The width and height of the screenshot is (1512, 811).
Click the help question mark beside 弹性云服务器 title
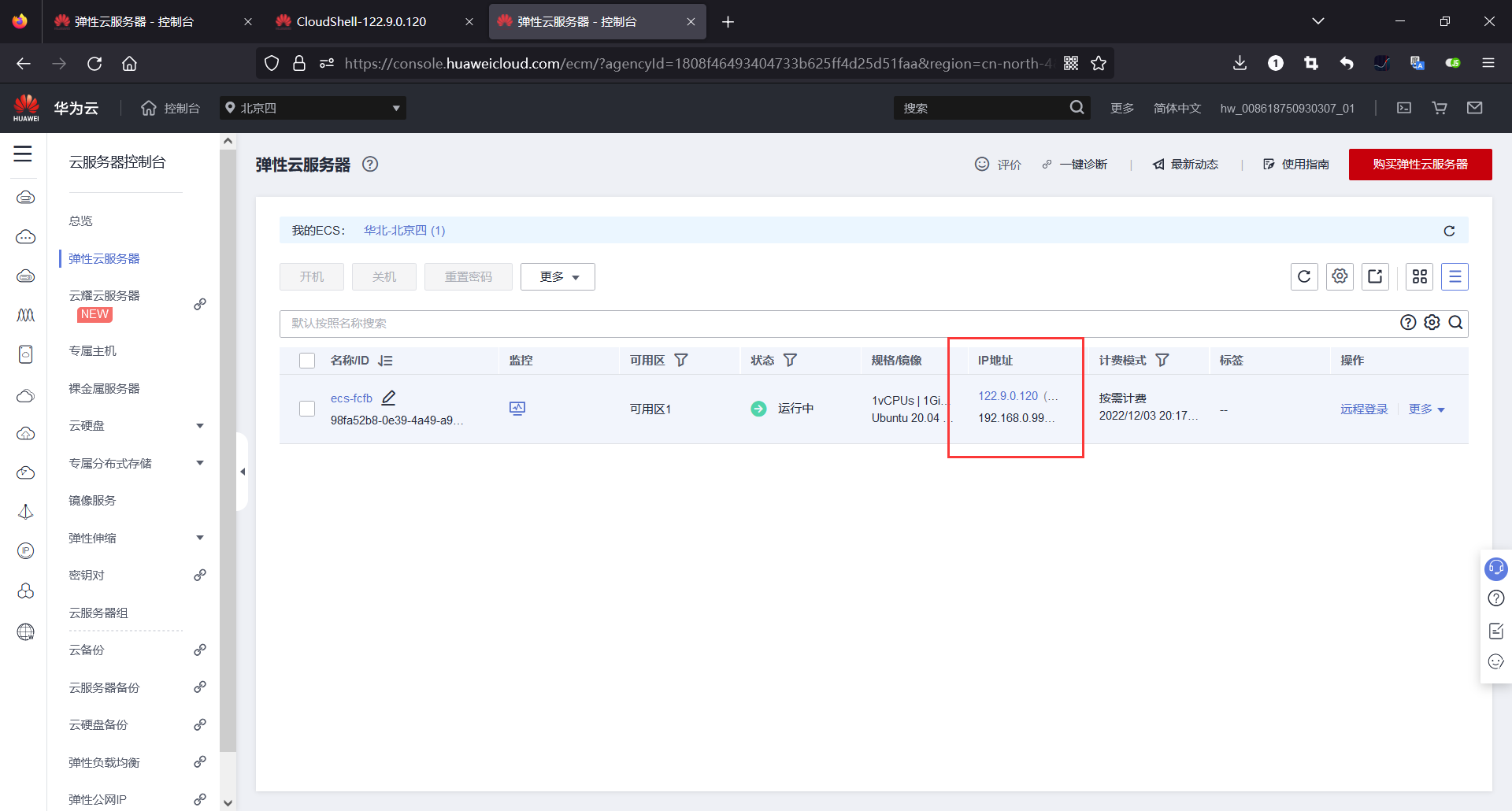(x=370, y=164)
